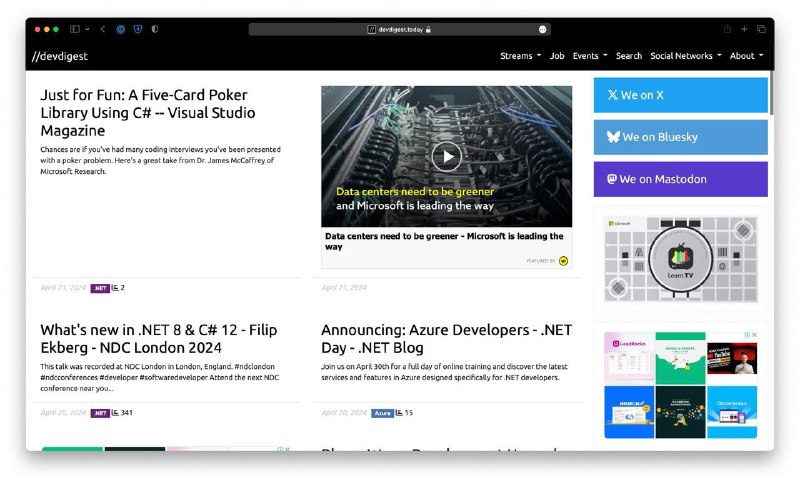Open the We on Mastodon button
Viewport: 800px width, 485px height.
[680, 179]
